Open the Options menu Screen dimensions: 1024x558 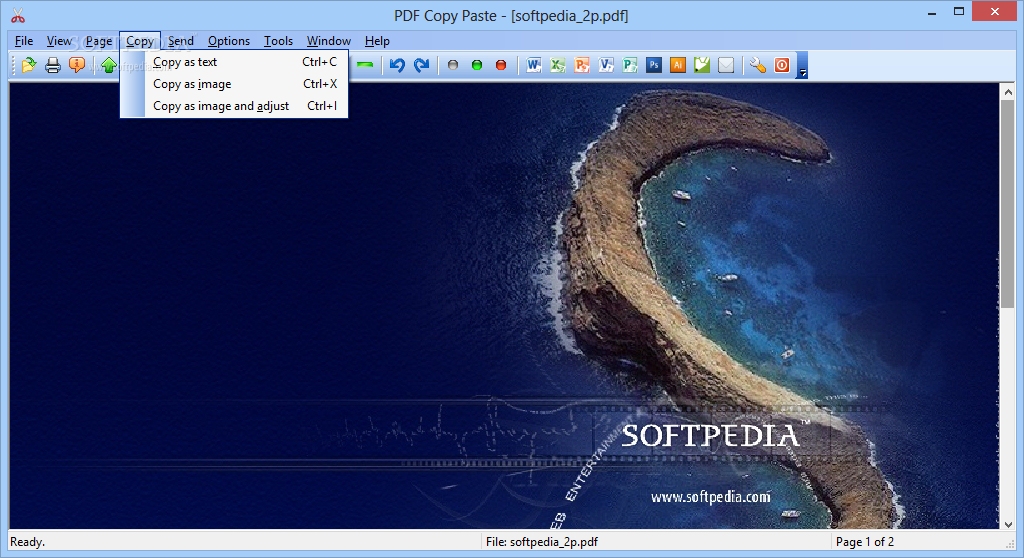229,41
